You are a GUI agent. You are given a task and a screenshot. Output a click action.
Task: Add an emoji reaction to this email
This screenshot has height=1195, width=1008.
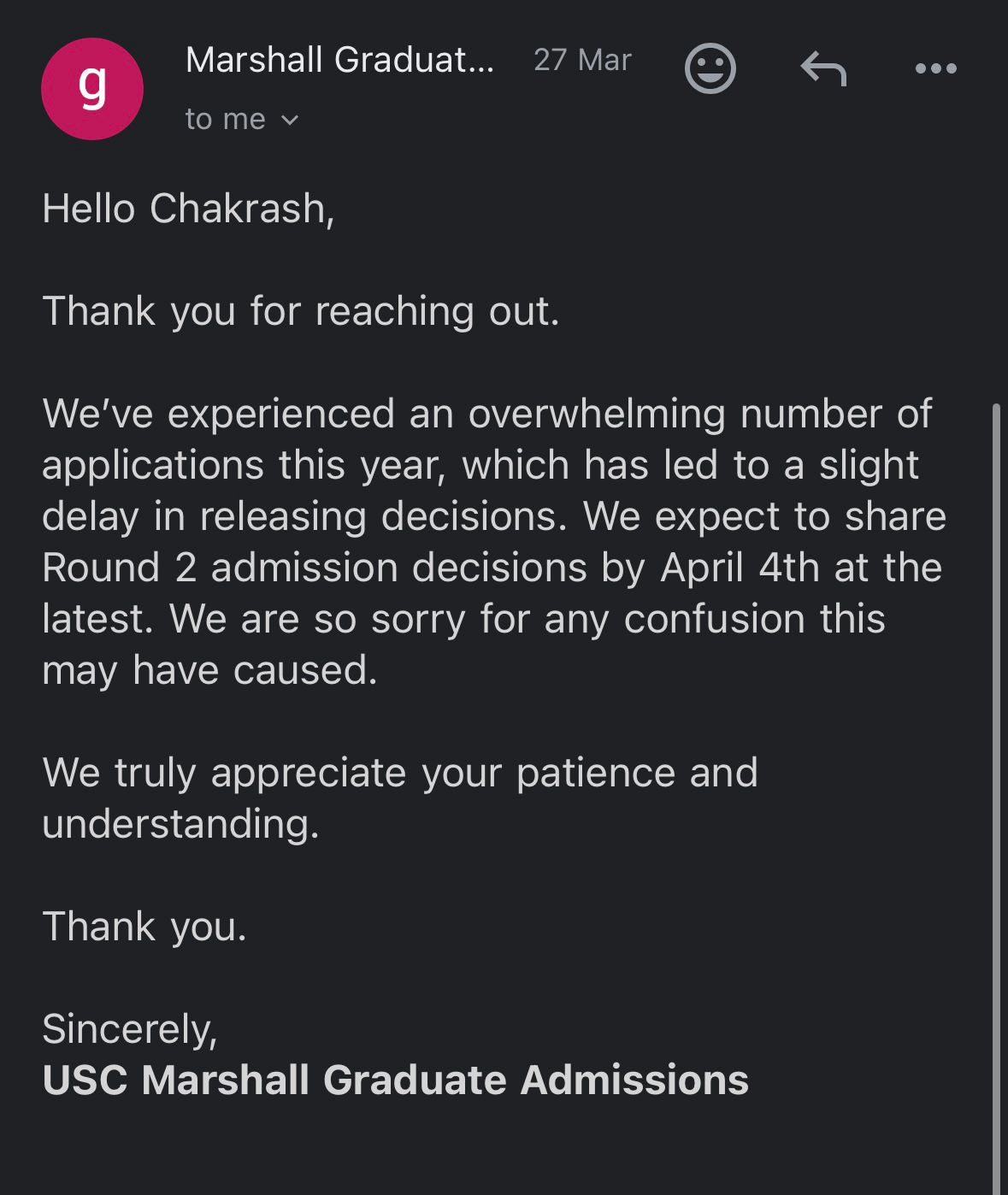point(710,68)
